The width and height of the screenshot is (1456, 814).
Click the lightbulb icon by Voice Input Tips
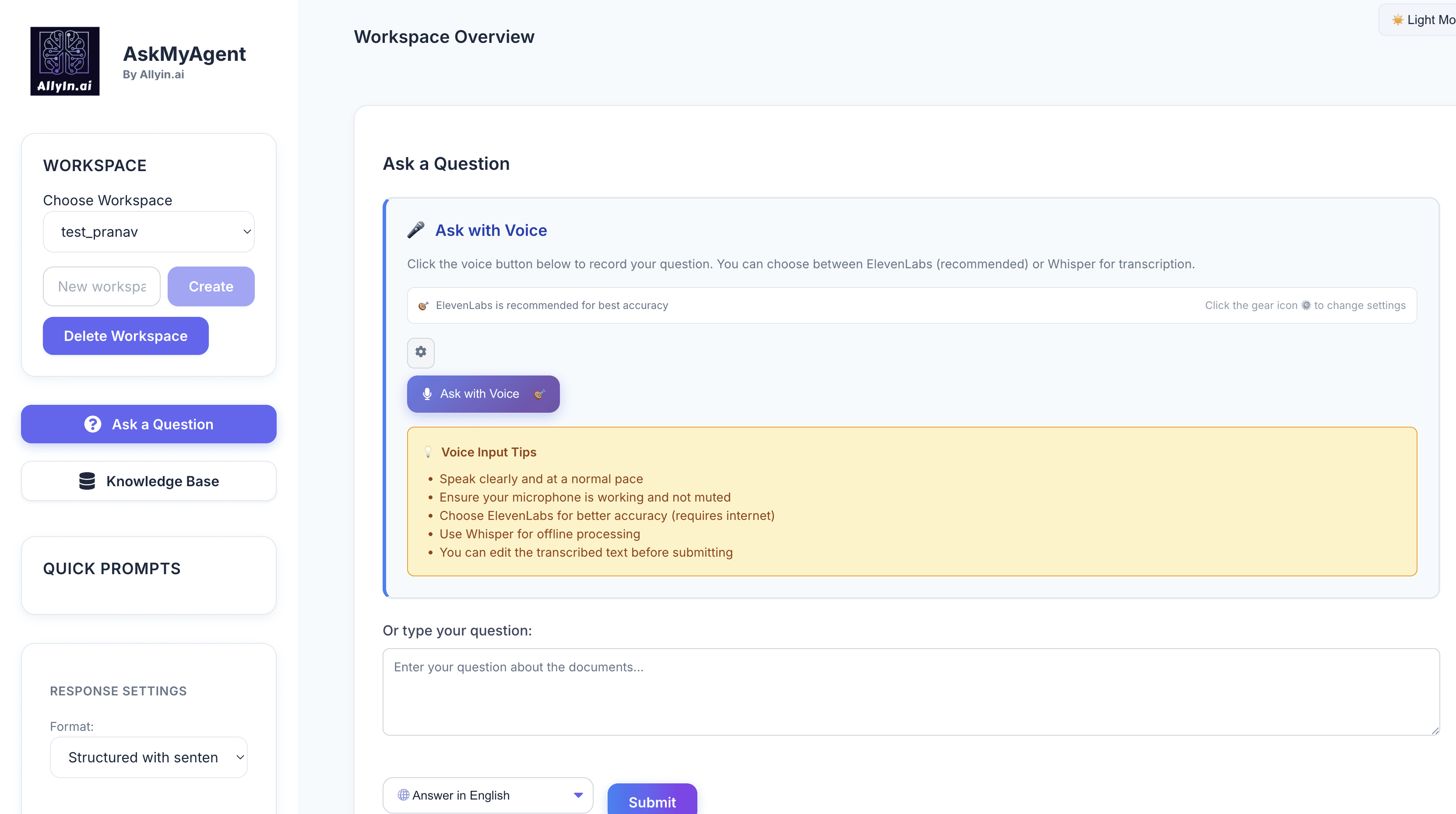[429, 452]
